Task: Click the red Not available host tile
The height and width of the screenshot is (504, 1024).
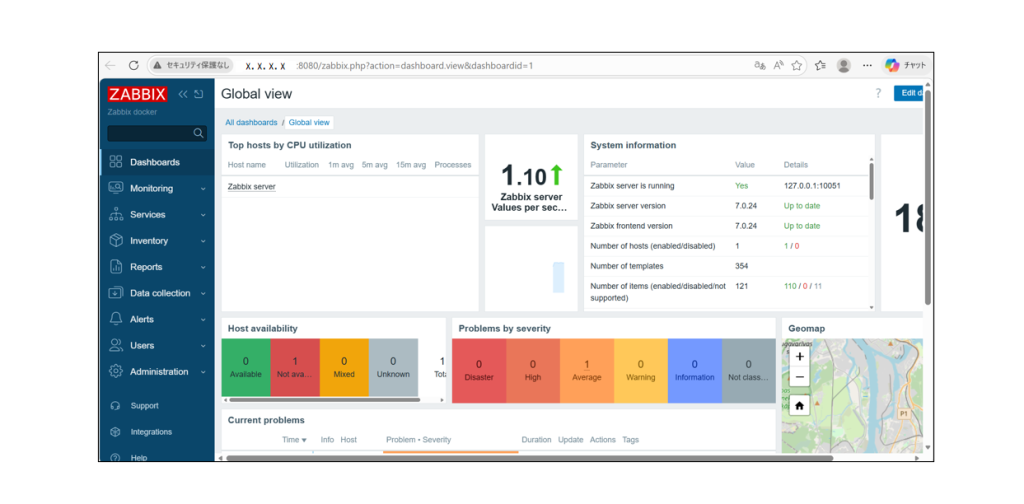Action: (295, 367)
